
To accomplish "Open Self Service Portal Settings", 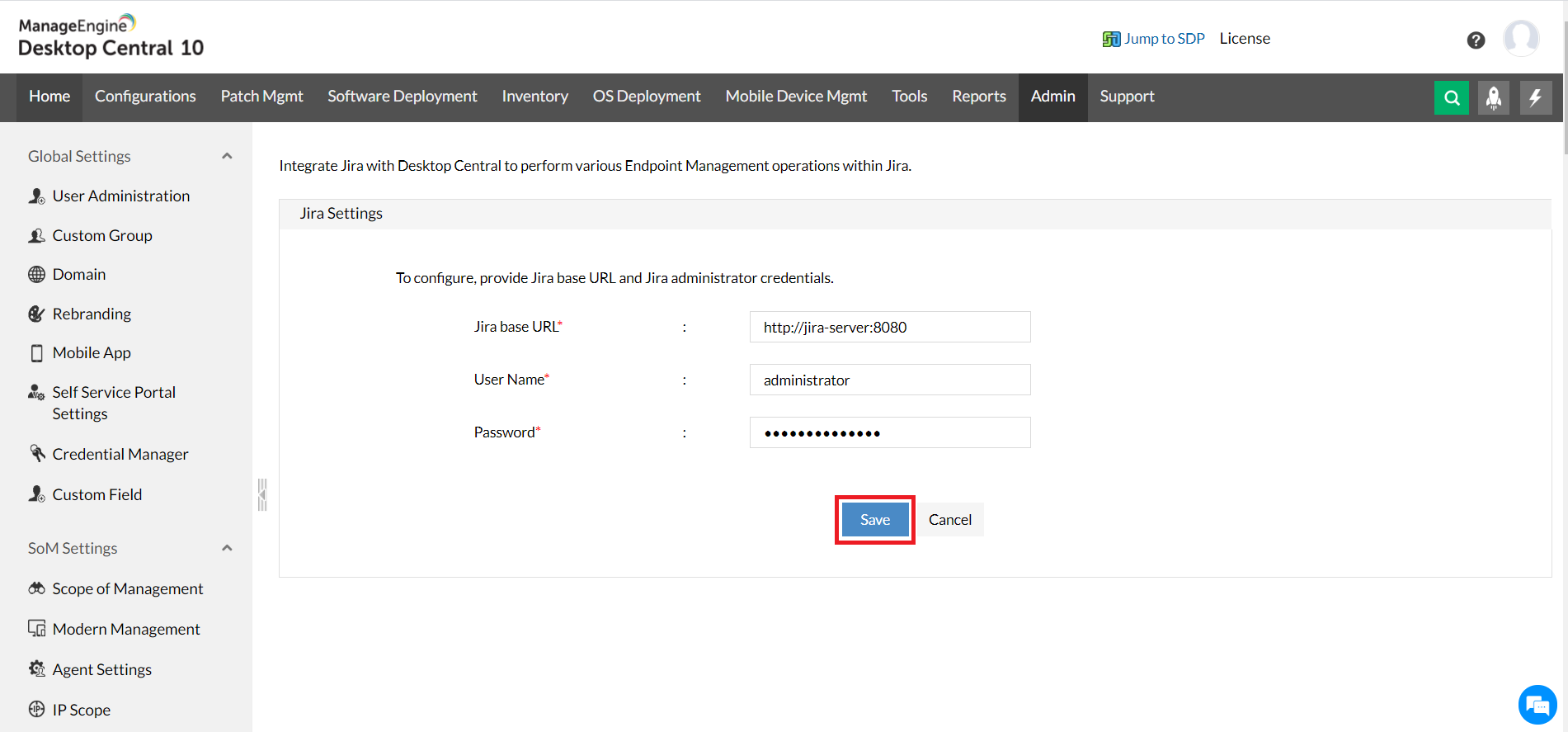I will (114, 403).
